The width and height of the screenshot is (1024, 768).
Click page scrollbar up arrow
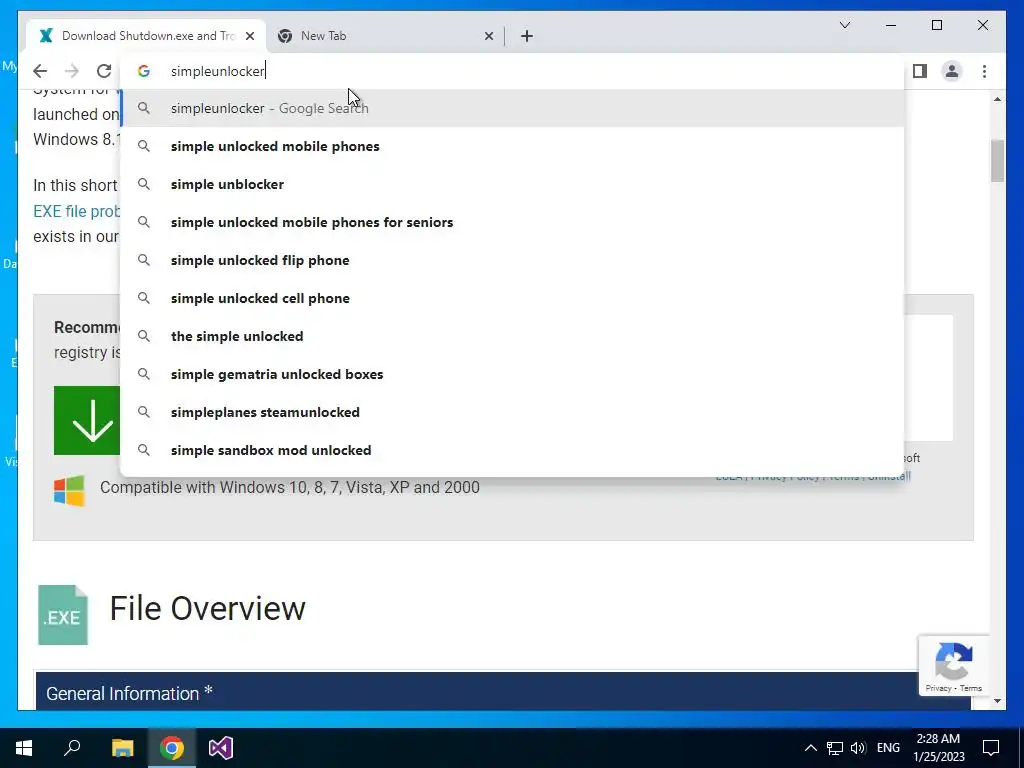point(997,99)
